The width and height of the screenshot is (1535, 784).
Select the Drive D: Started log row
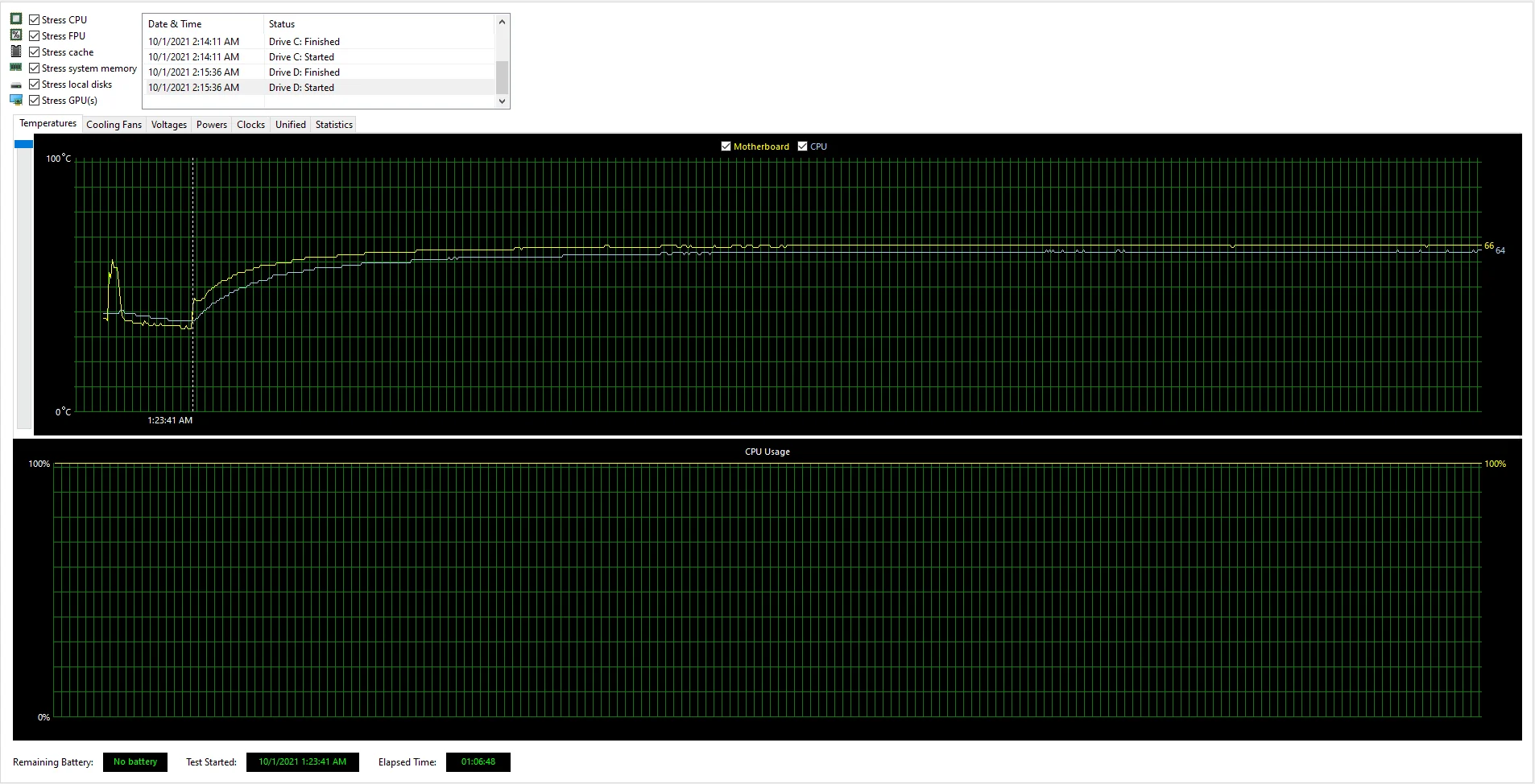pos(319,88)
